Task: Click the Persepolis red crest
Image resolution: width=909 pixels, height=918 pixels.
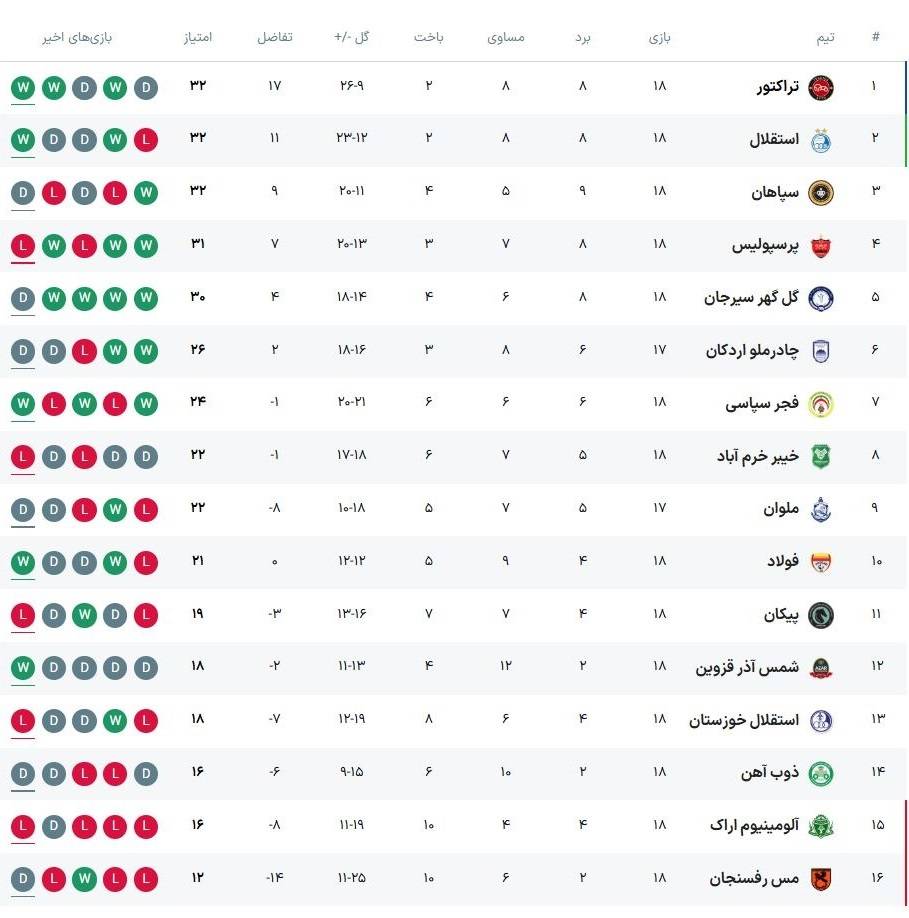Action: [x=820, y=246]
